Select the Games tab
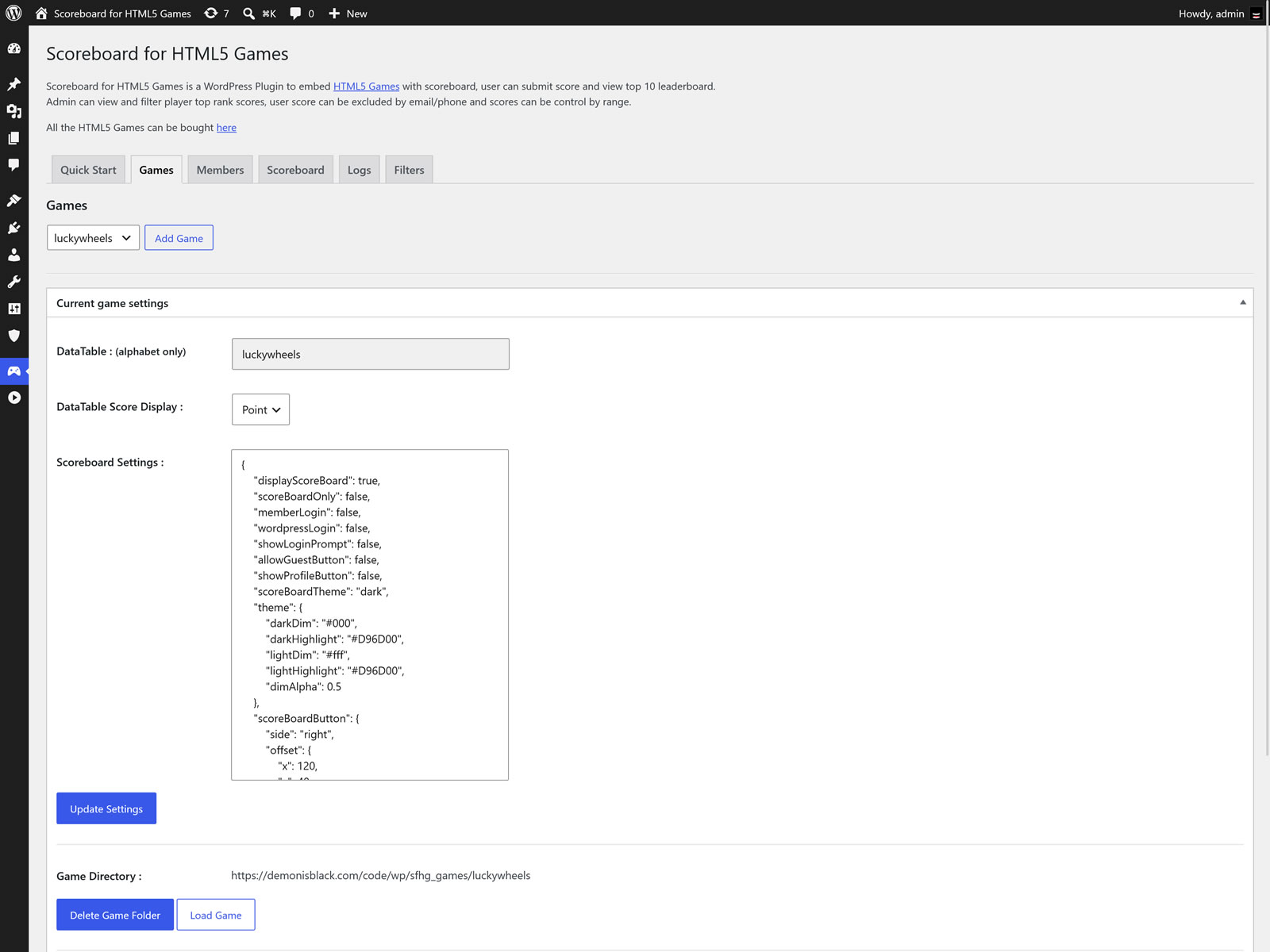This screenshot has height=952, width=1270. [156, 170]
